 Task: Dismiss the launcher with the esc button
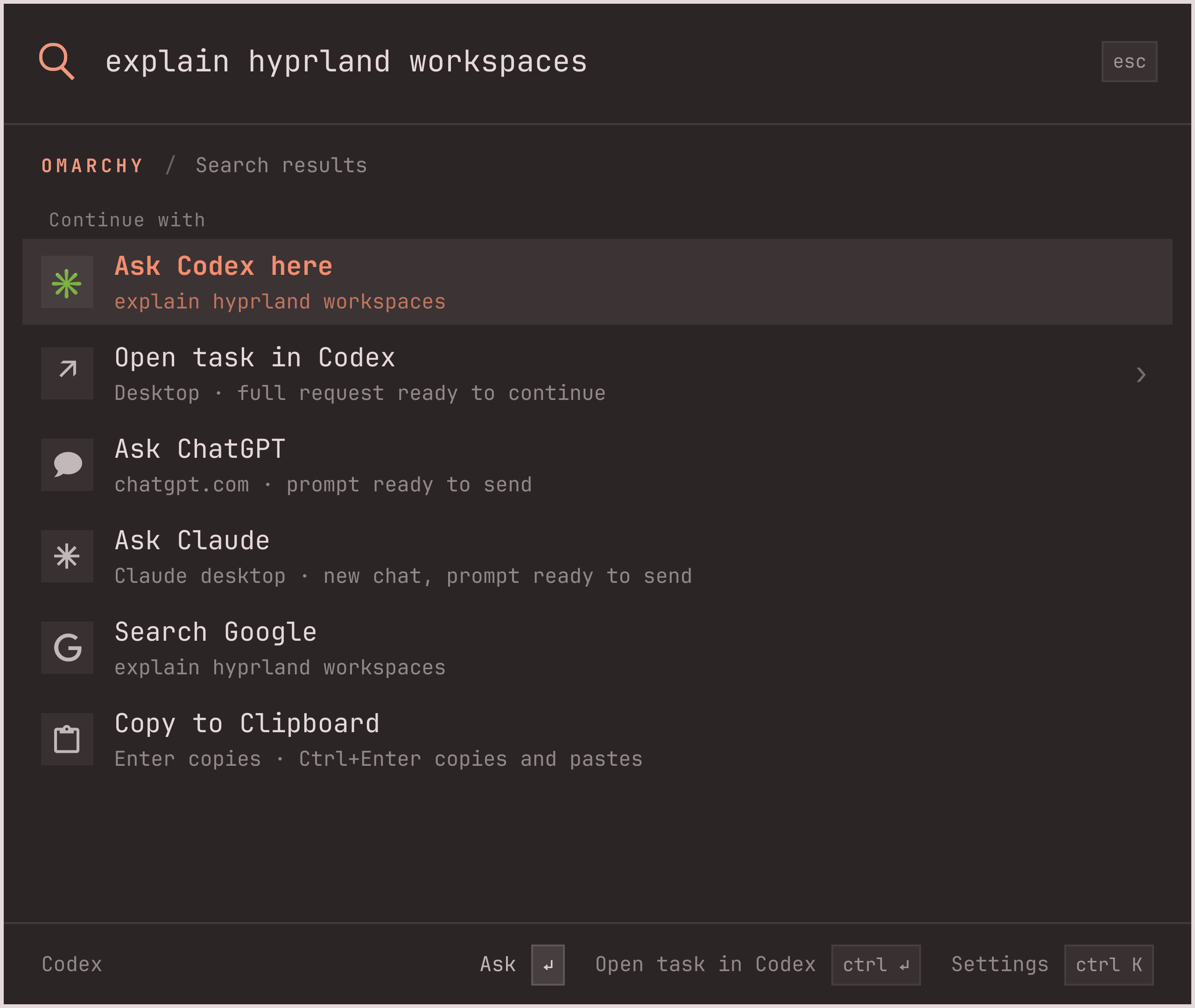(1129, 62)
